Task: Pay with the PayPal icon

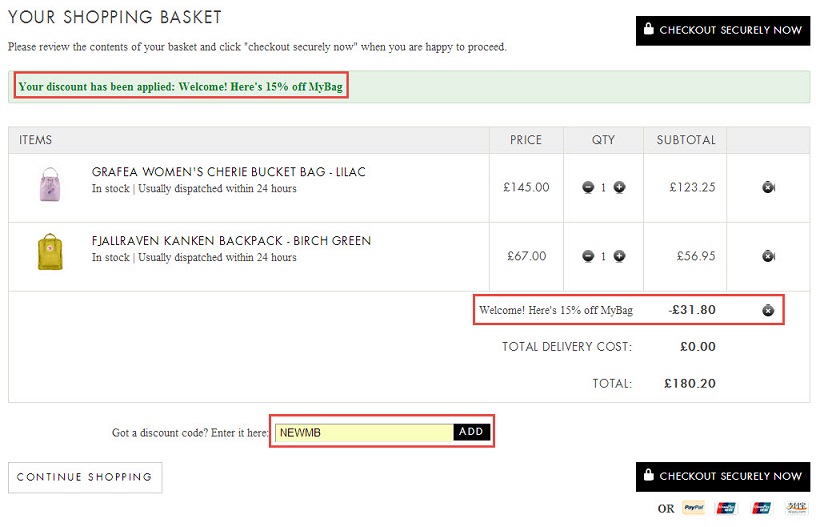Action: (694, 508)
